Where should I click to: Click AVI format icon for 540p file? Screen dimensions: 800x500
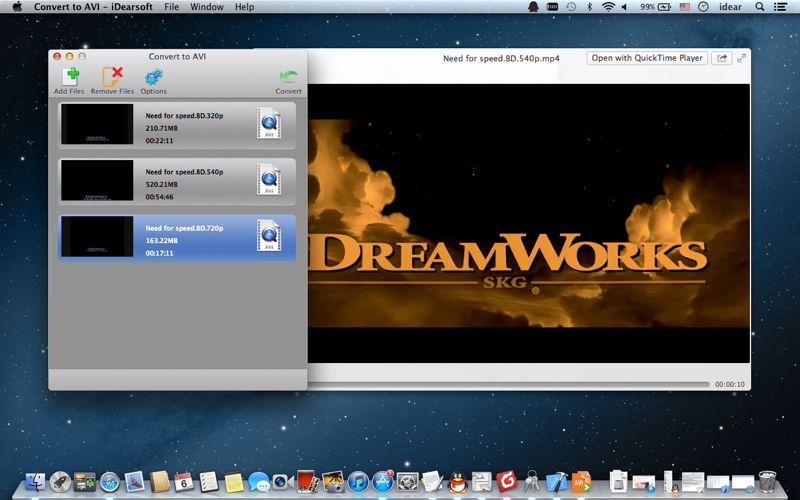tap(268, 180)
